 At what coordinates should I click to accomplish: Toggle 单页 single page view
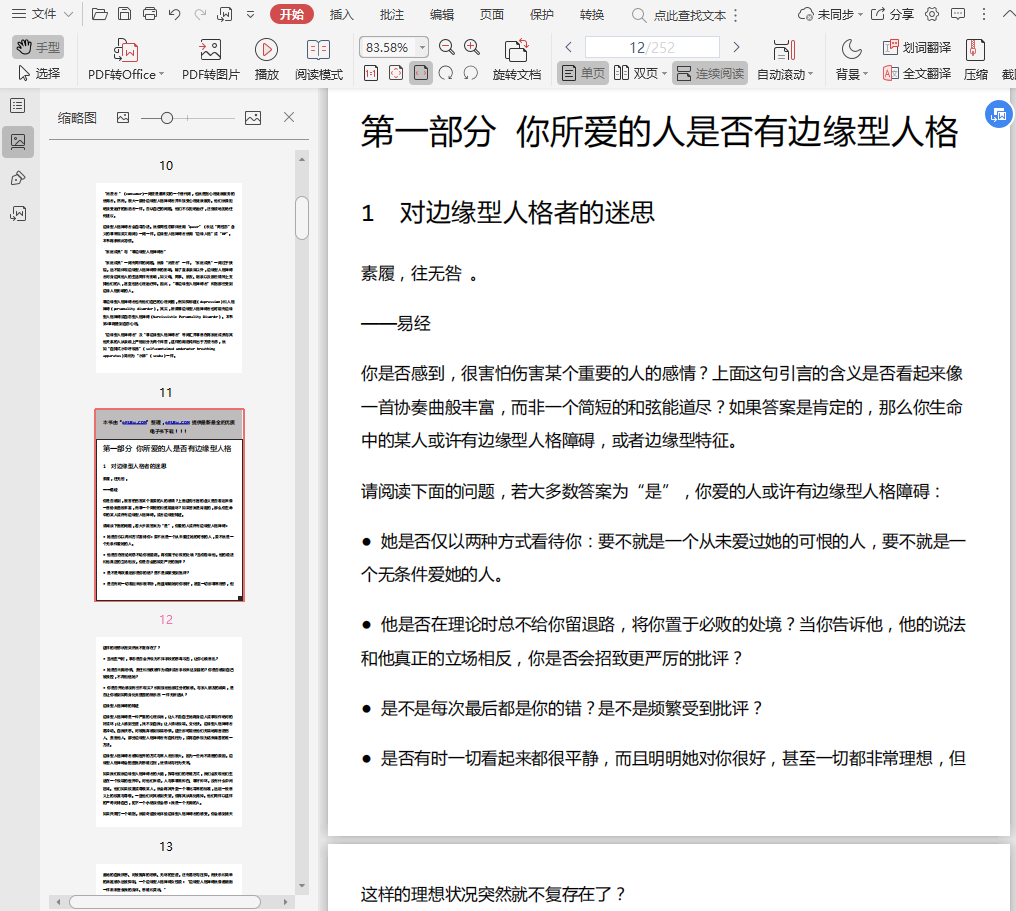[583, 73]
